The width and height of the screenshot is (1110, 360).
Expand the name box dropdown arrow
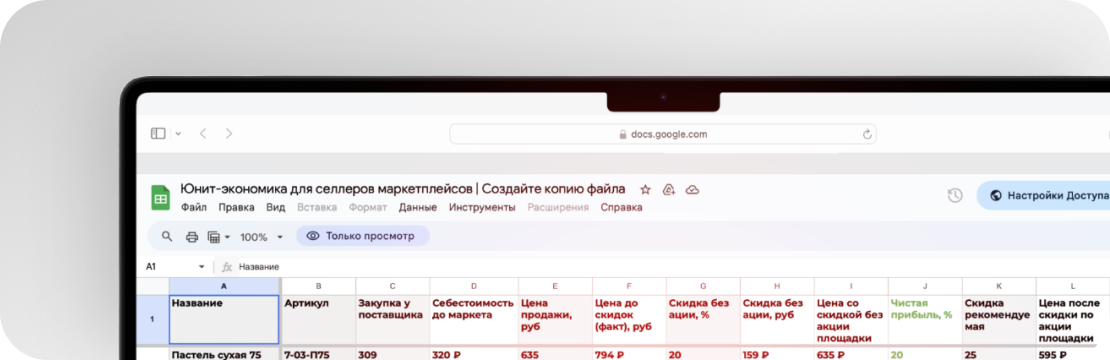pyautogui.click(x=202, y=267)
